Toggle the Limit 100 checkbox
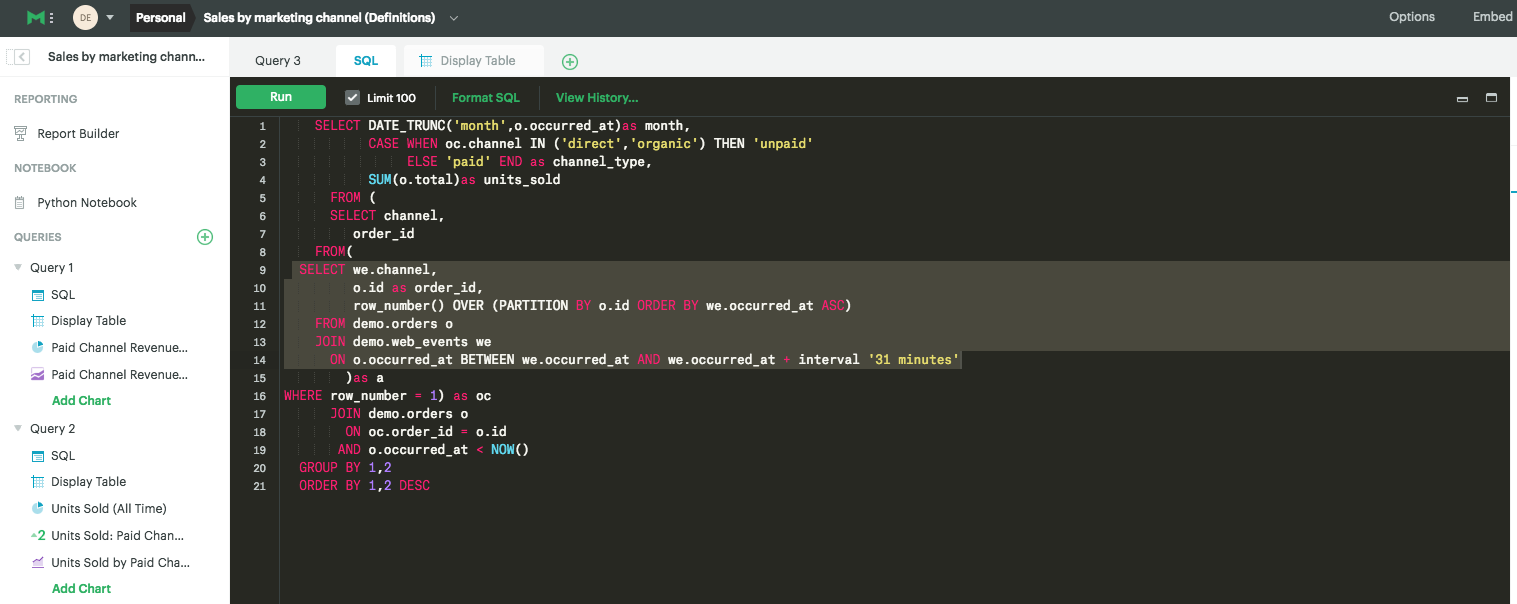1517x604 pixels. pyautogui.click(x=352, y=98)
